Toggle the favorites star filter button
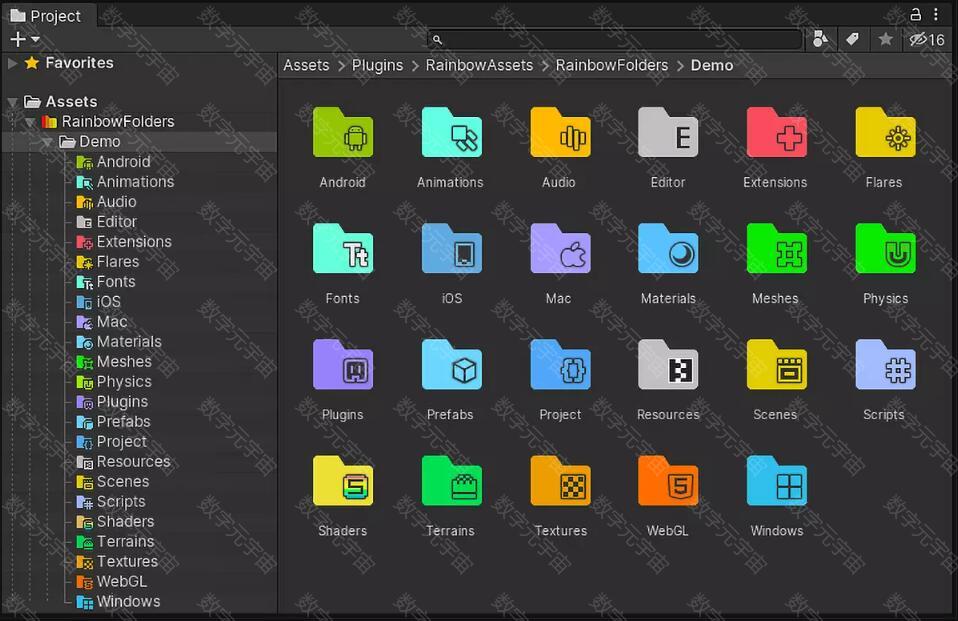958x621 pixels. [x=885, y=39]
